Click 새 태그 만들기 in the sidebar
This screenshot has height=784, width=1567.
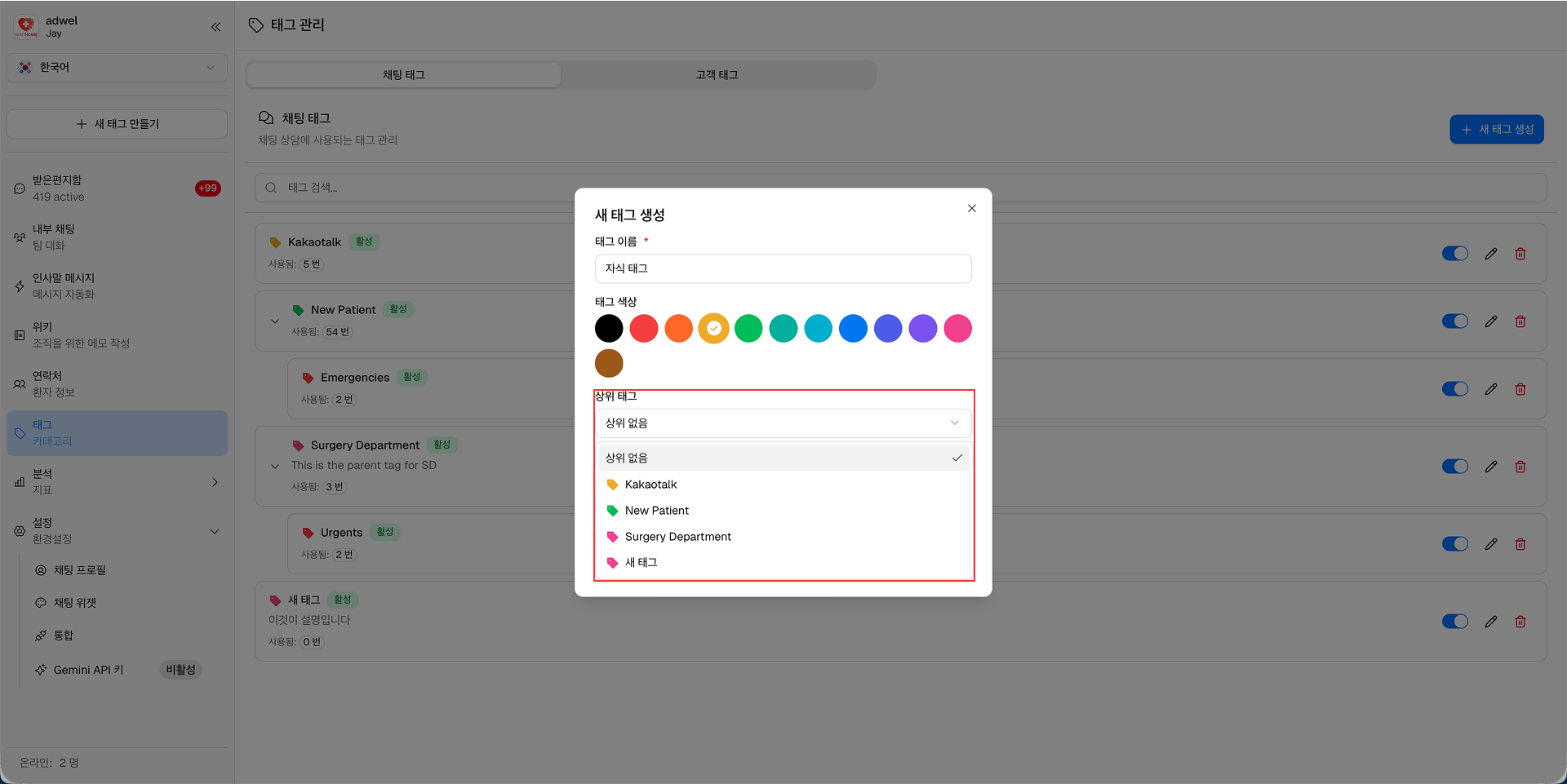(x=117, y=123)
